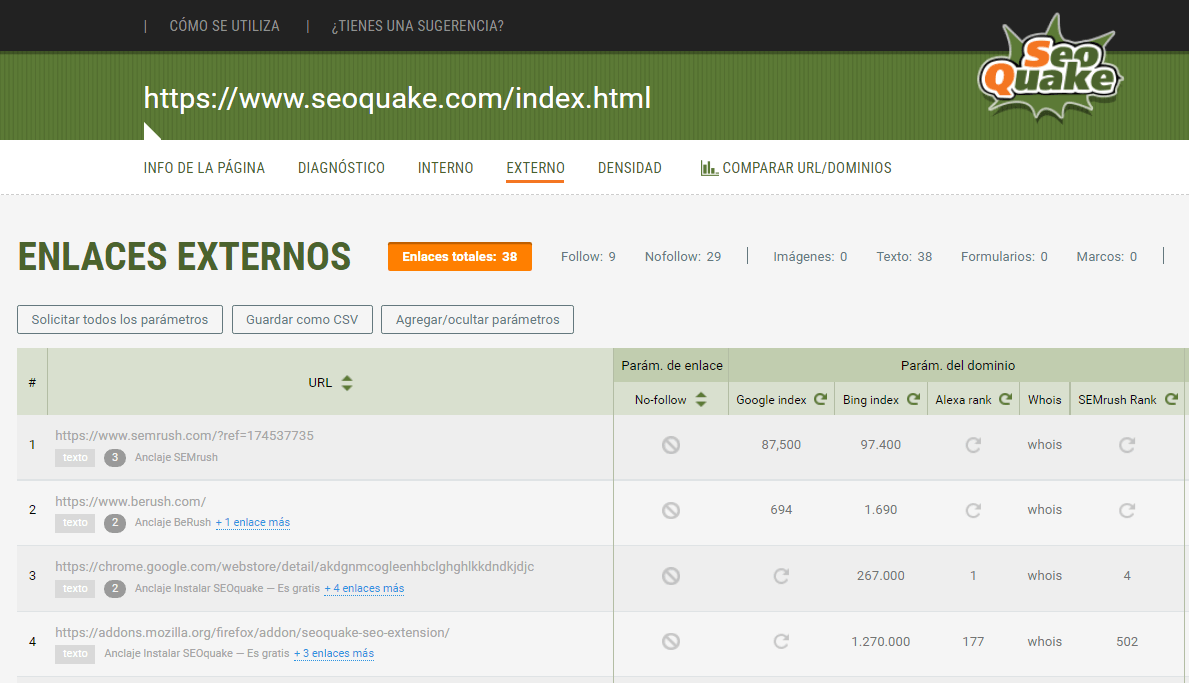This screenshot has width=1189, height=683.
Task: Refresh the Google index for the Mozilla addons link
Action: click(780, 641)
